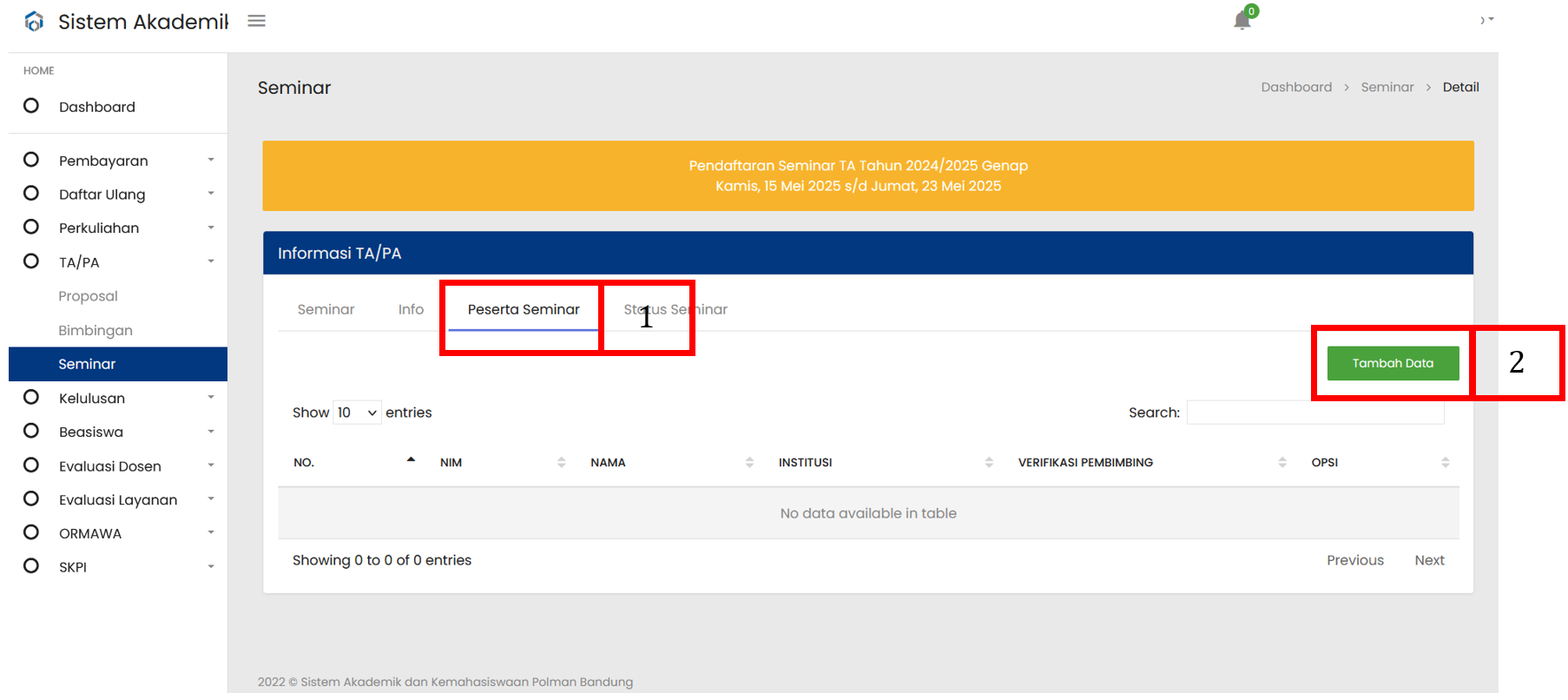Screen dimensions: 1568x700
Task: Click the Next pagination link
Action: (1429, 560)
